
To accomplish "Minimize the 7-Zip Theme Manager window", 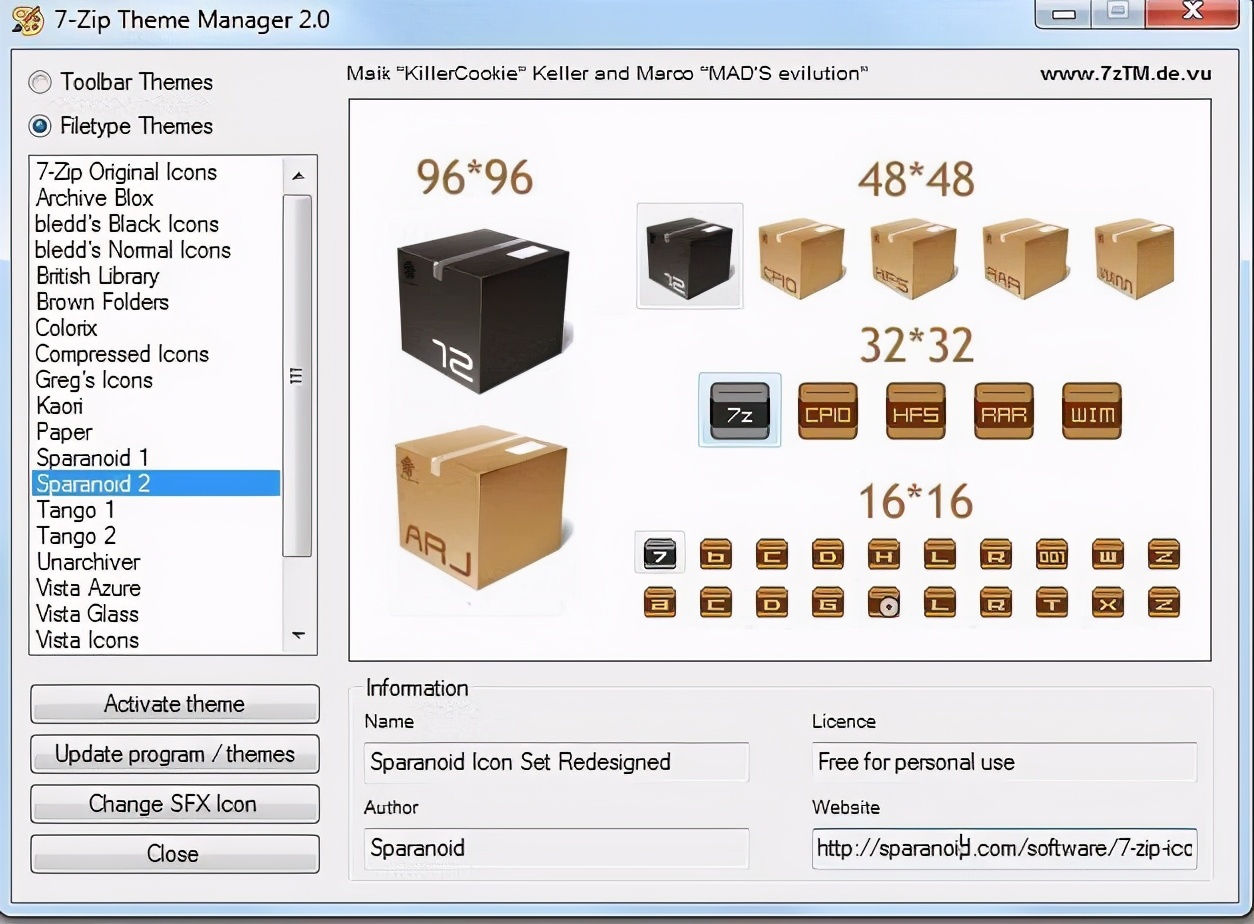I will tap(1065, 13).
